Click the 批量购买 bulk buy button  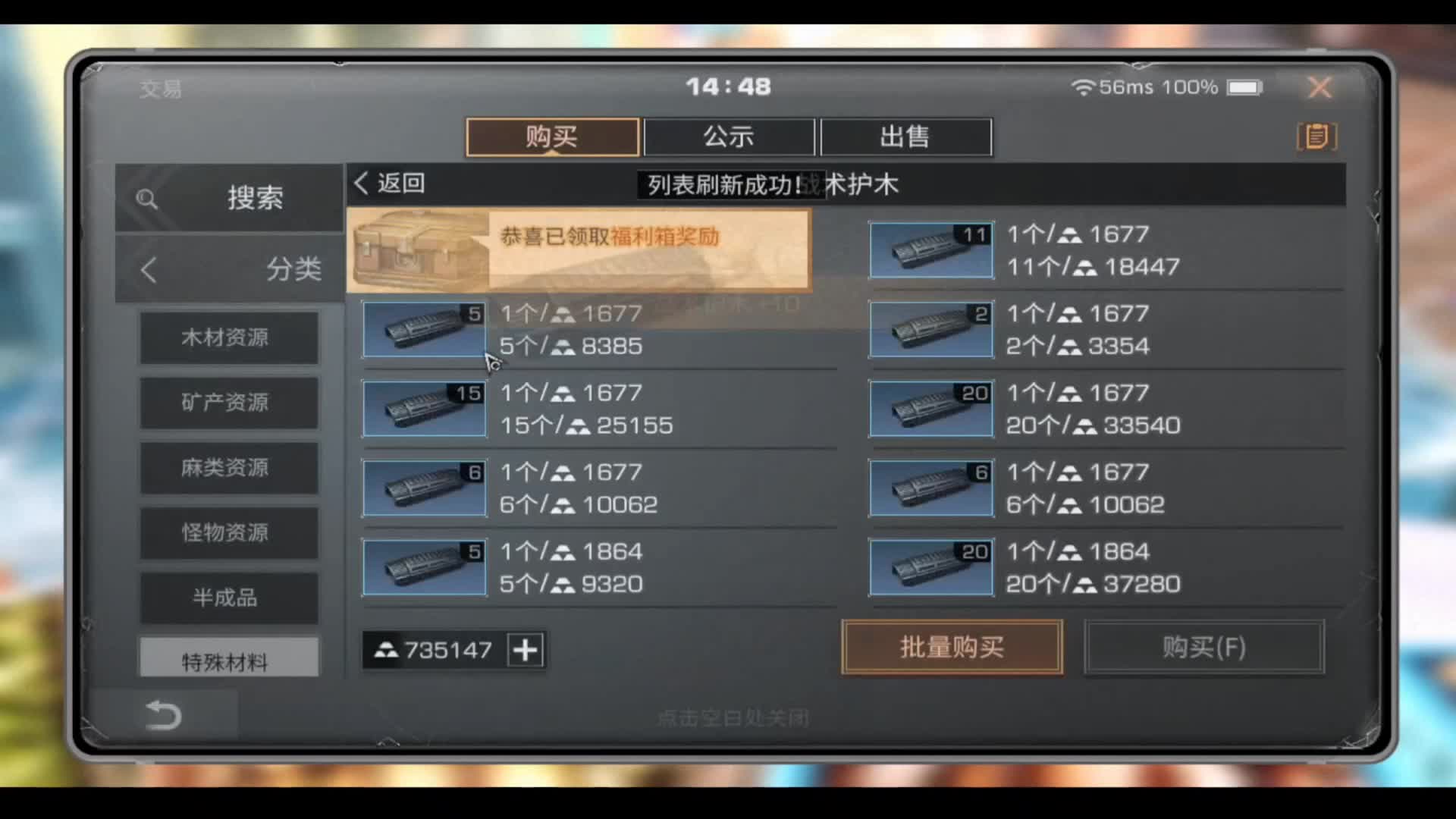point(952,647)
